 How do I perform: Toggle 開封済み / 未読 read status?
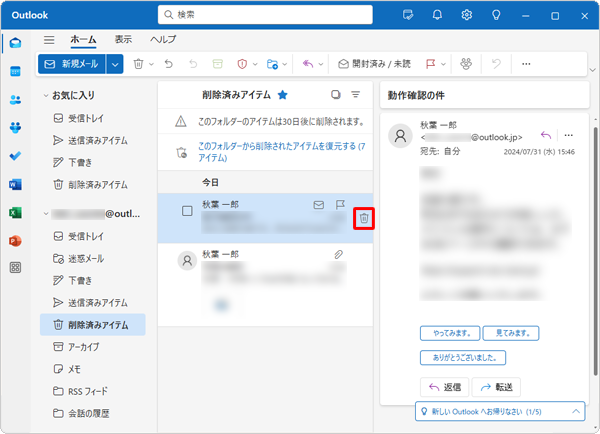tap(375, 64)
